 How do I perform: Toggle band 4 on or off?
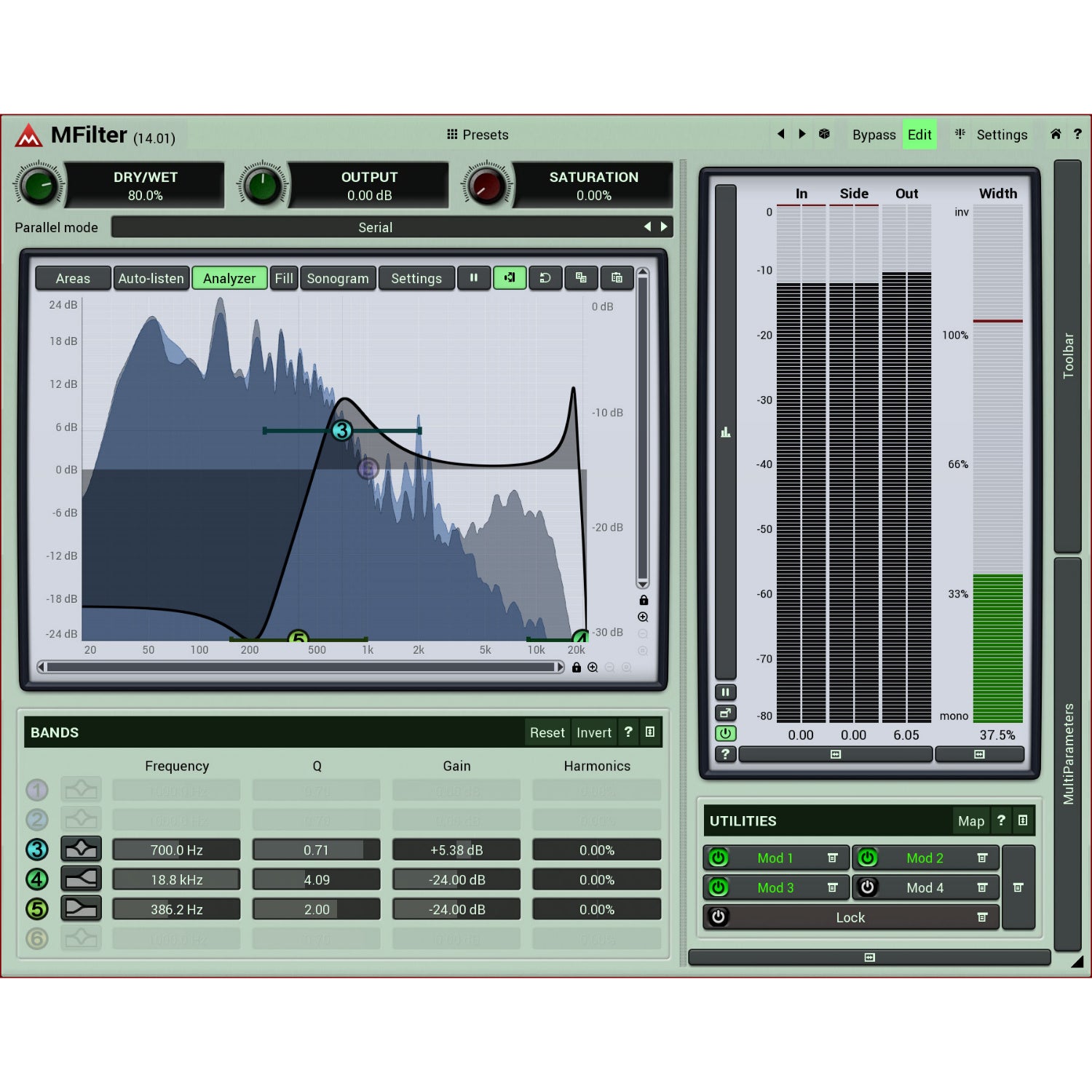point(37,879)
